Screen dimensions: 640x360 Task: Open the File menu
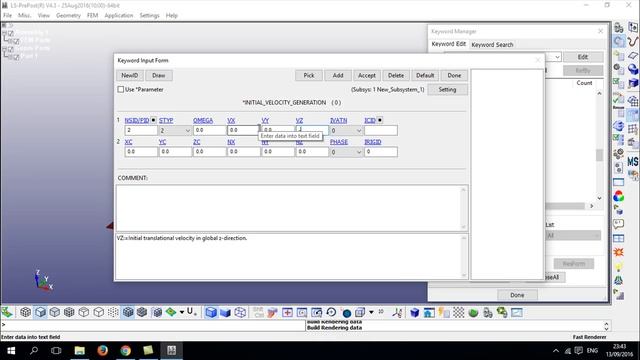tap(7, 15)
